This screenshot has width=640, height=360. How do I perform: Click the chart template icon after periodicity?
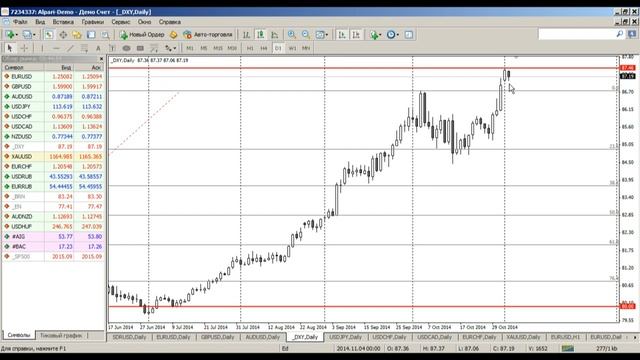(x=409, y=35)
